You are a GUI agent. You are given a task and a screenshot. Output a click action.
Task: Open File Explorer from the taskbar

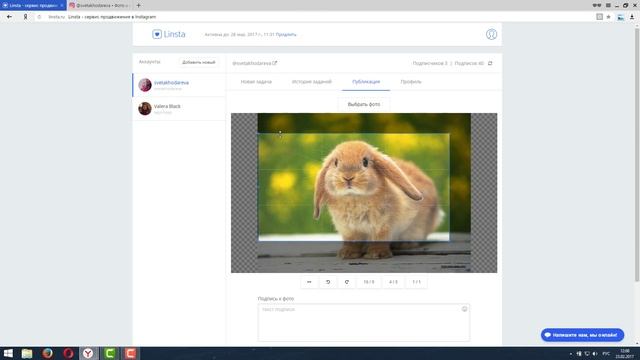click(x=27, y=353)
